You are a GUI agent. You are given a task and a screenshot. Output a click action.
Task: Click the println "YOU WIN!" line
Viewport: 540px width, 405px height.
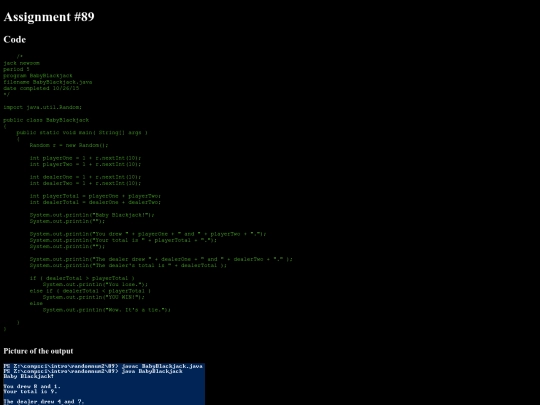[x=94, y=297]
